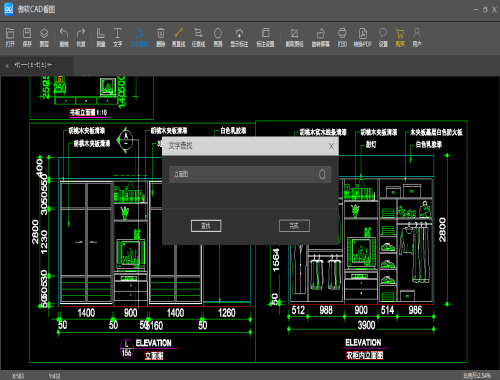Click the left Find button in dialog
This screenshot has height=380, width=500.
click(206, 226)
